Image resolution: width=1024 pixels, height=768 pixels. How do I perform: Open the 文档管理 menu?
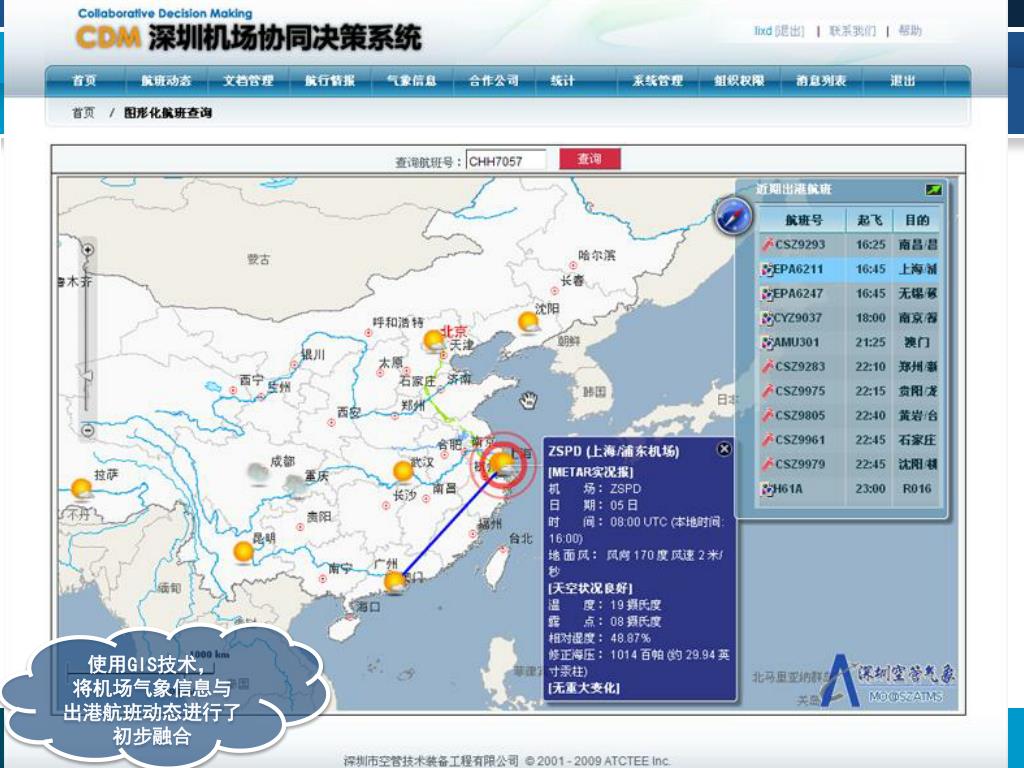248,80
